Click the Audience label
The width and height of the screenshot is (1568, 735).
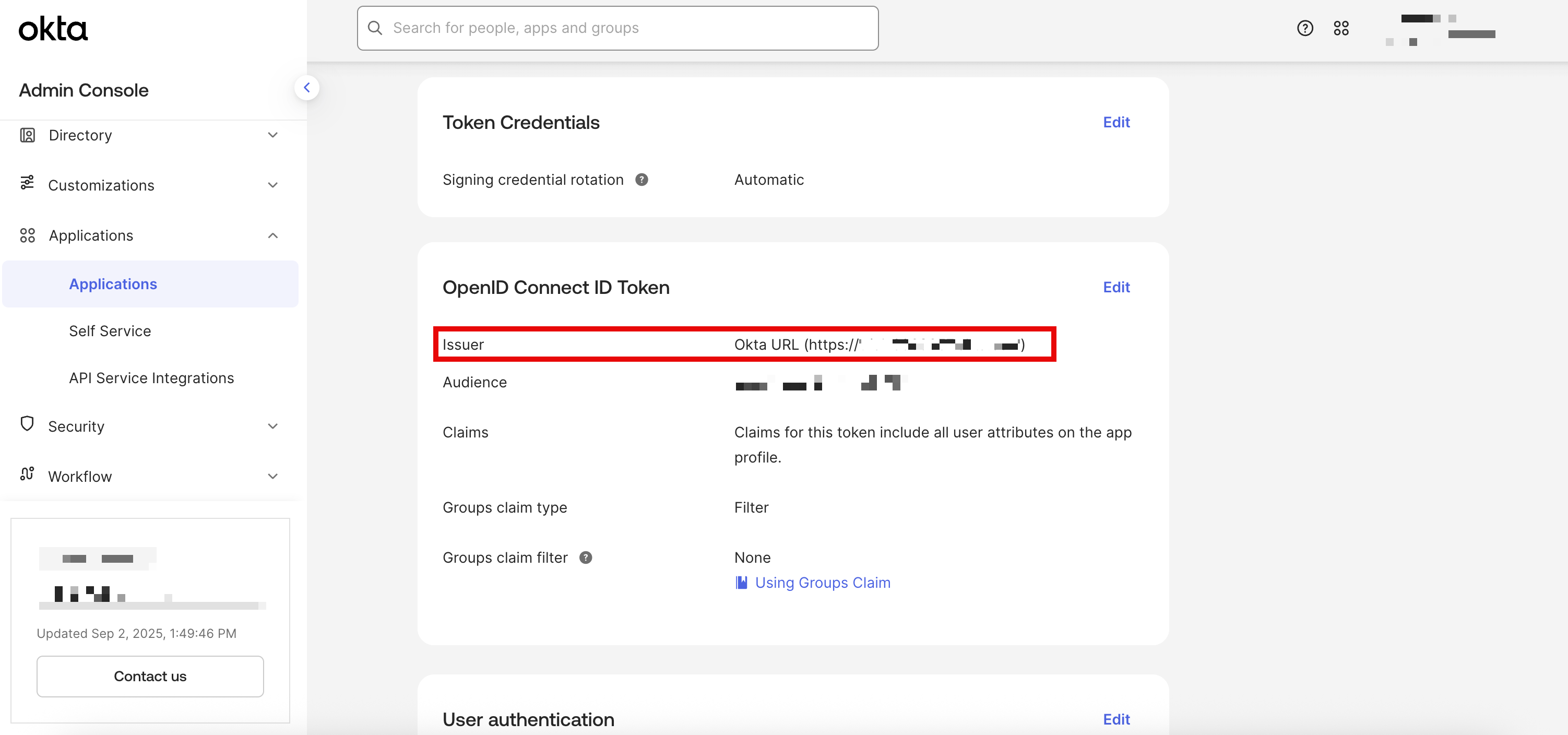click(474, 382)
